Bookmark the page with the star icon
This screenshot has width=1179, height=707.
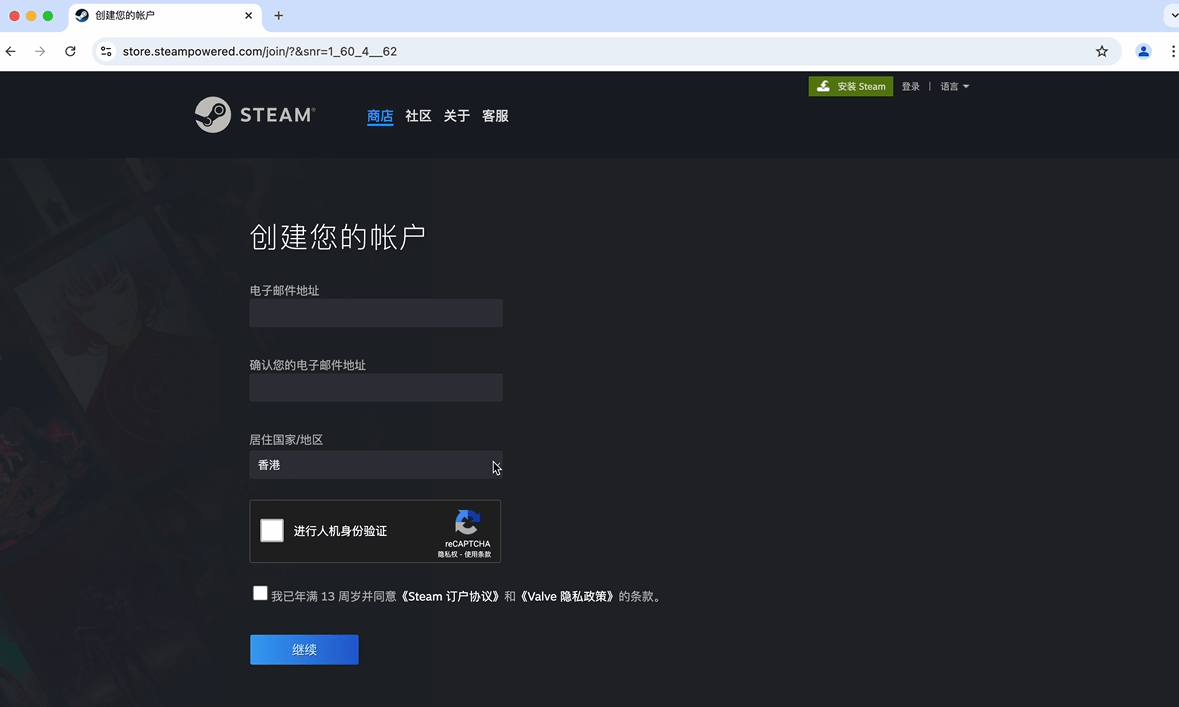tap(1101, 51)
